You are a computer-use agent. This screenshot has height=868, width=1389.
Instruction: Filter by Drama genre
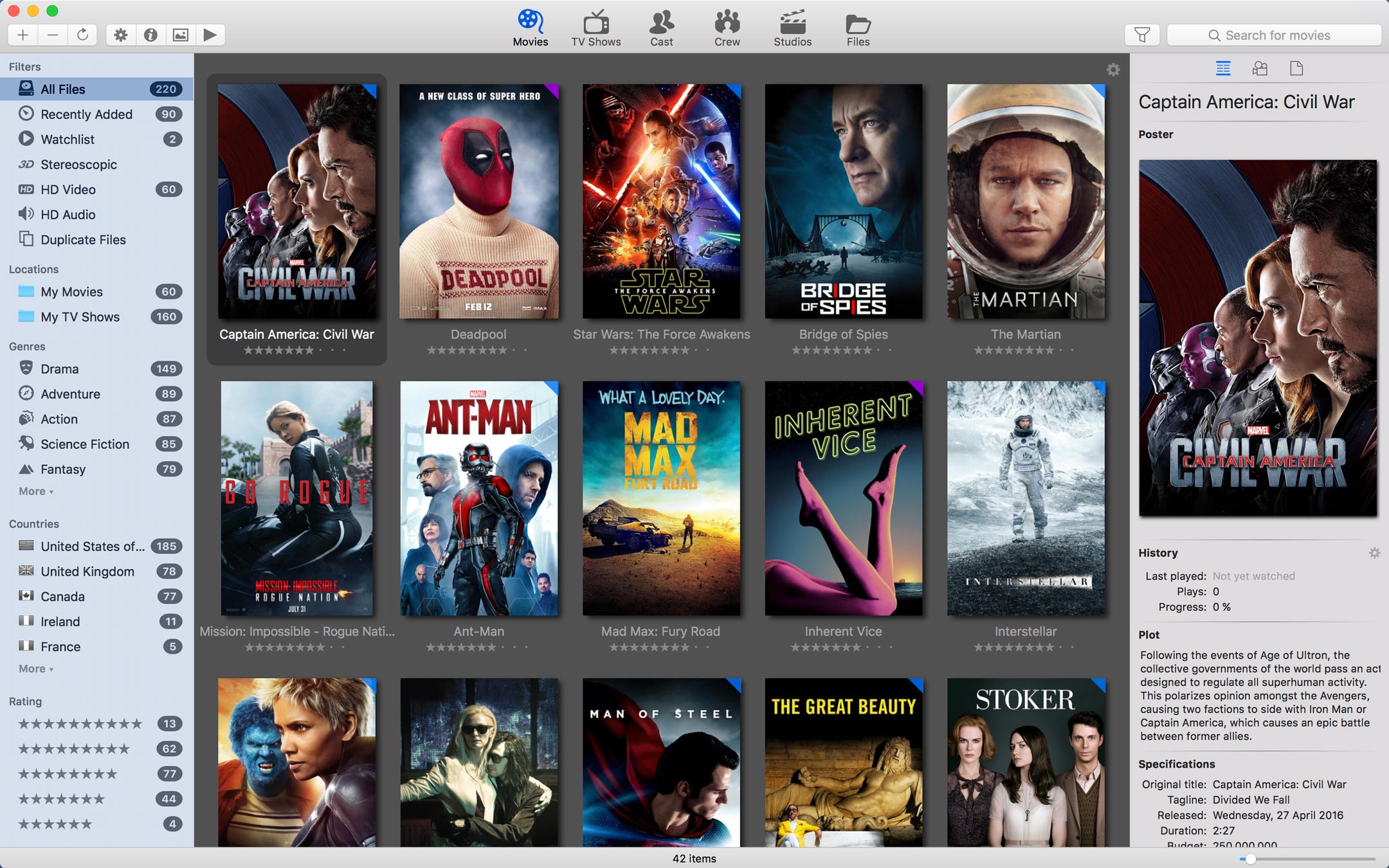(96, 368)
